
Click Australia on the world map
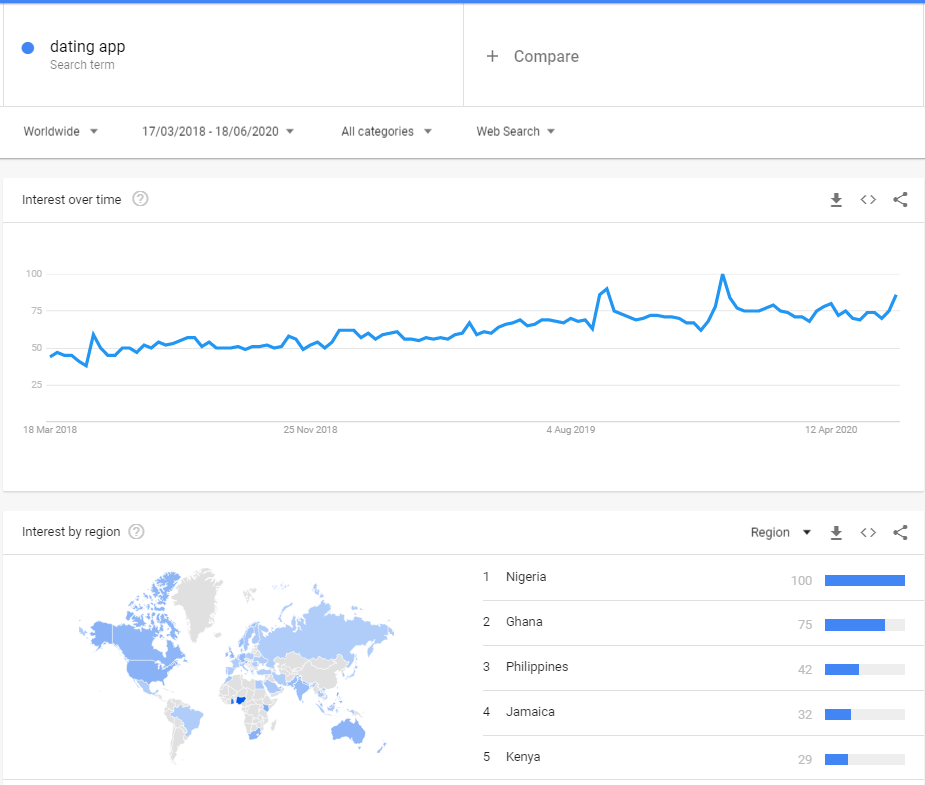[x=347, y=733]
